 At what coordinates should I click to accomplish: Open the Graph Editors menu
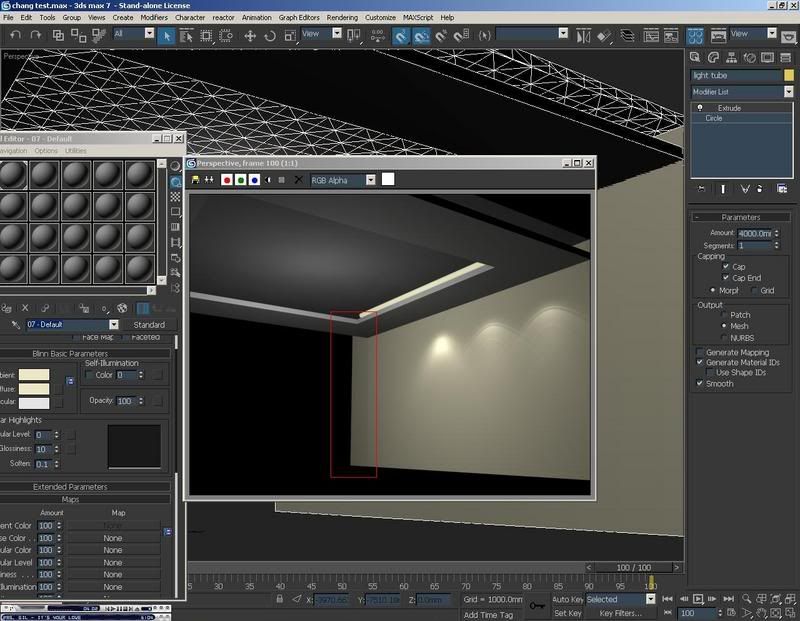pyautogui.click(x=299, y=17)
